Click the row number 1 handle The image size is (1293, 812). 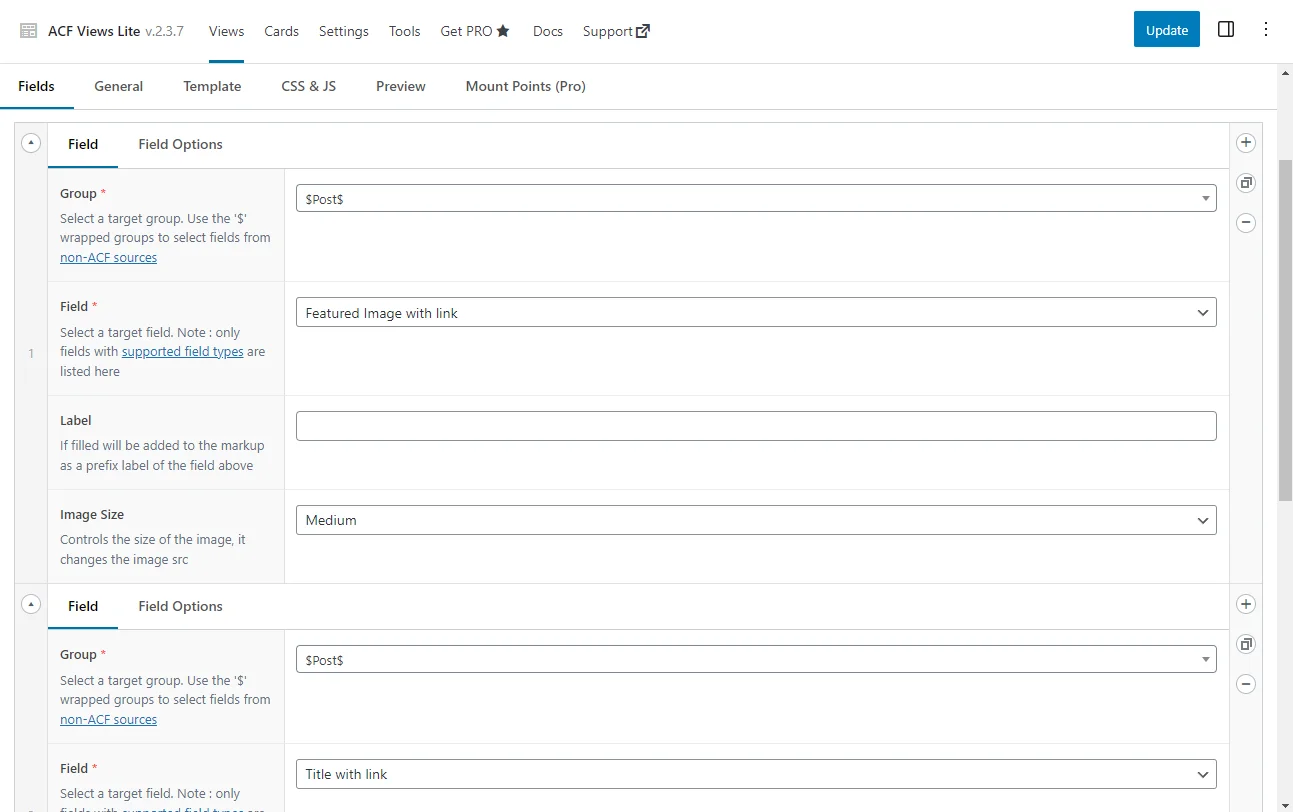tap(31, 353)
